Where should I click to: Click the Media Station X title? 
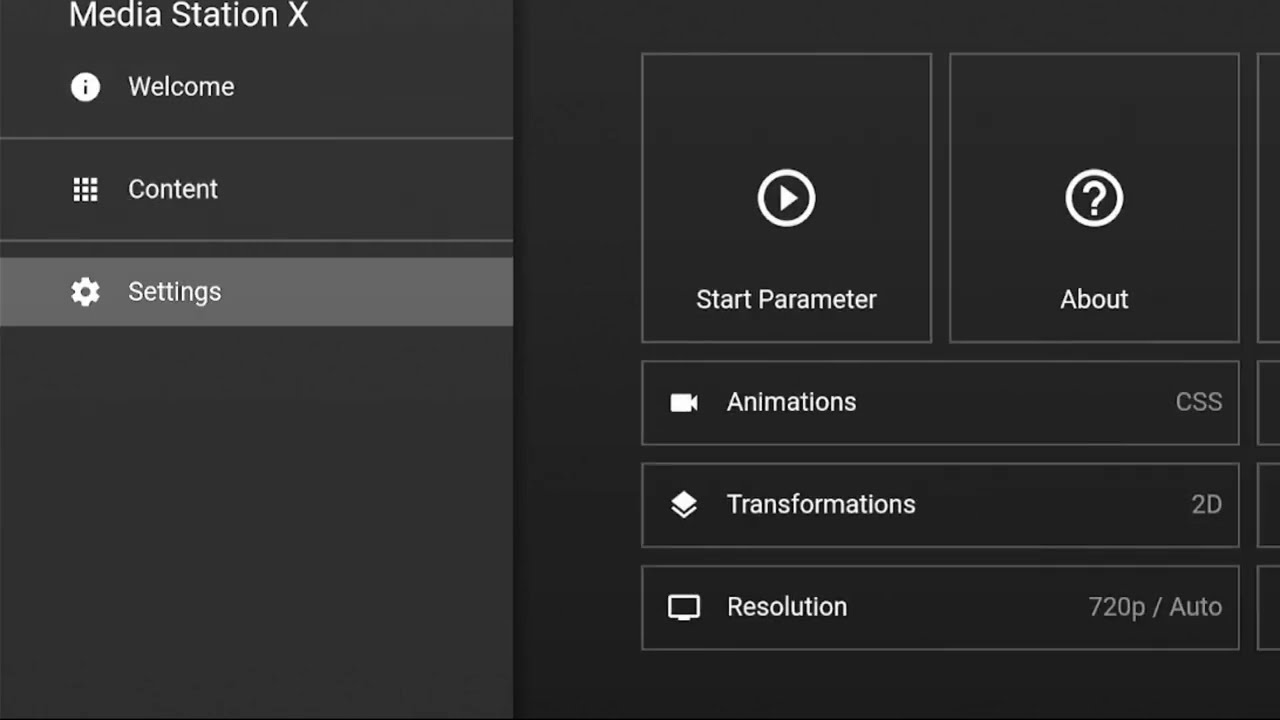coord(188,15)
